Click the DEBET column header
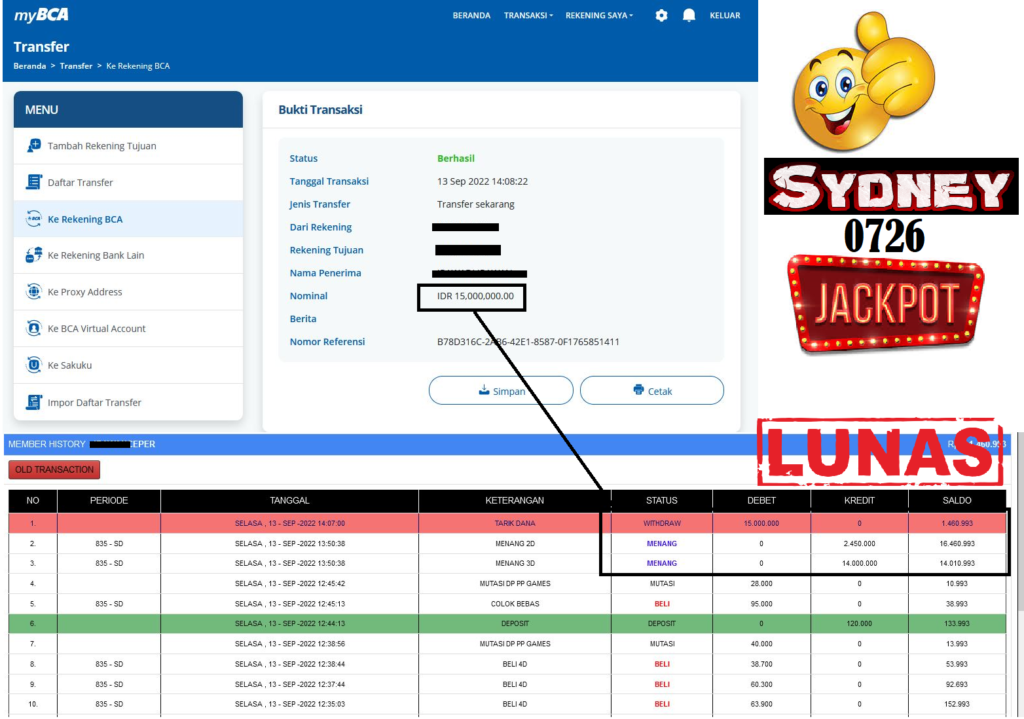The image size is (1024, 719). tap(761, 501)
